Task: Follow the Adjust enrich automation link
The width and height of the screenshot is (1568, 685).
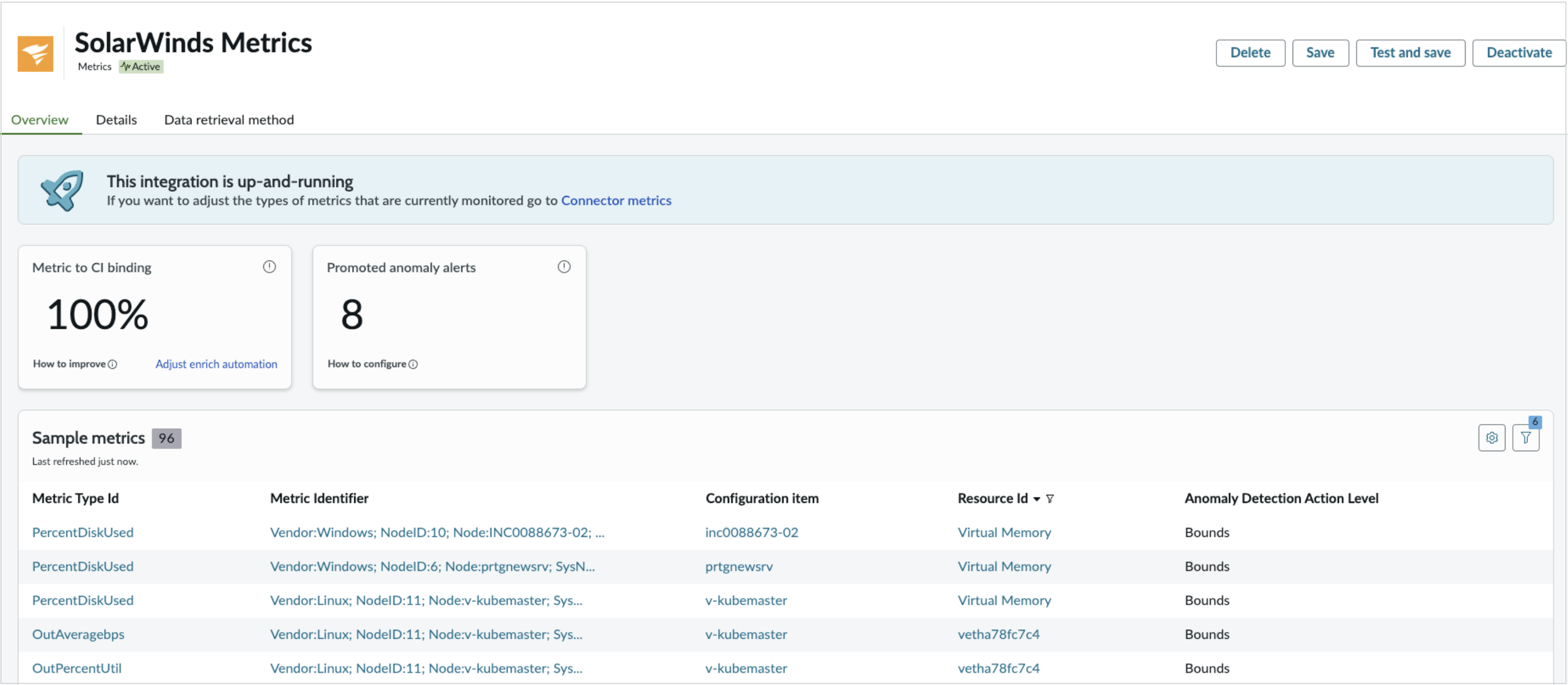Action: click(216, 364)
